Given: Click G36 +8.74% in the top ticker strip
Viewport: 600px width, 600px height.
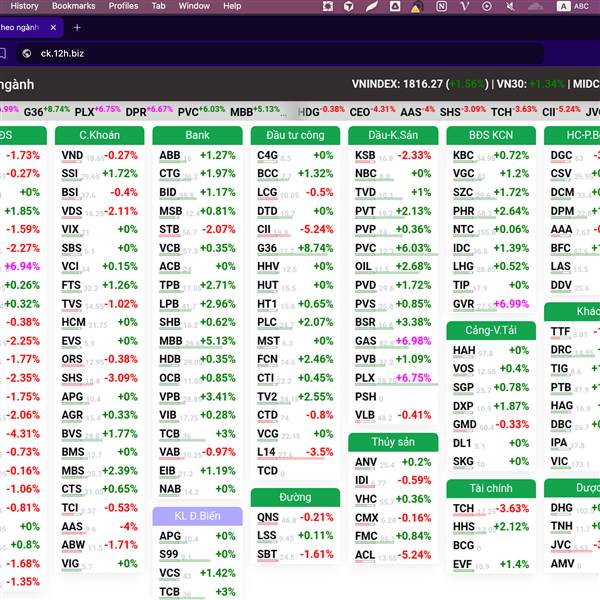Looking at the screenshot, I should coord(47,111).
